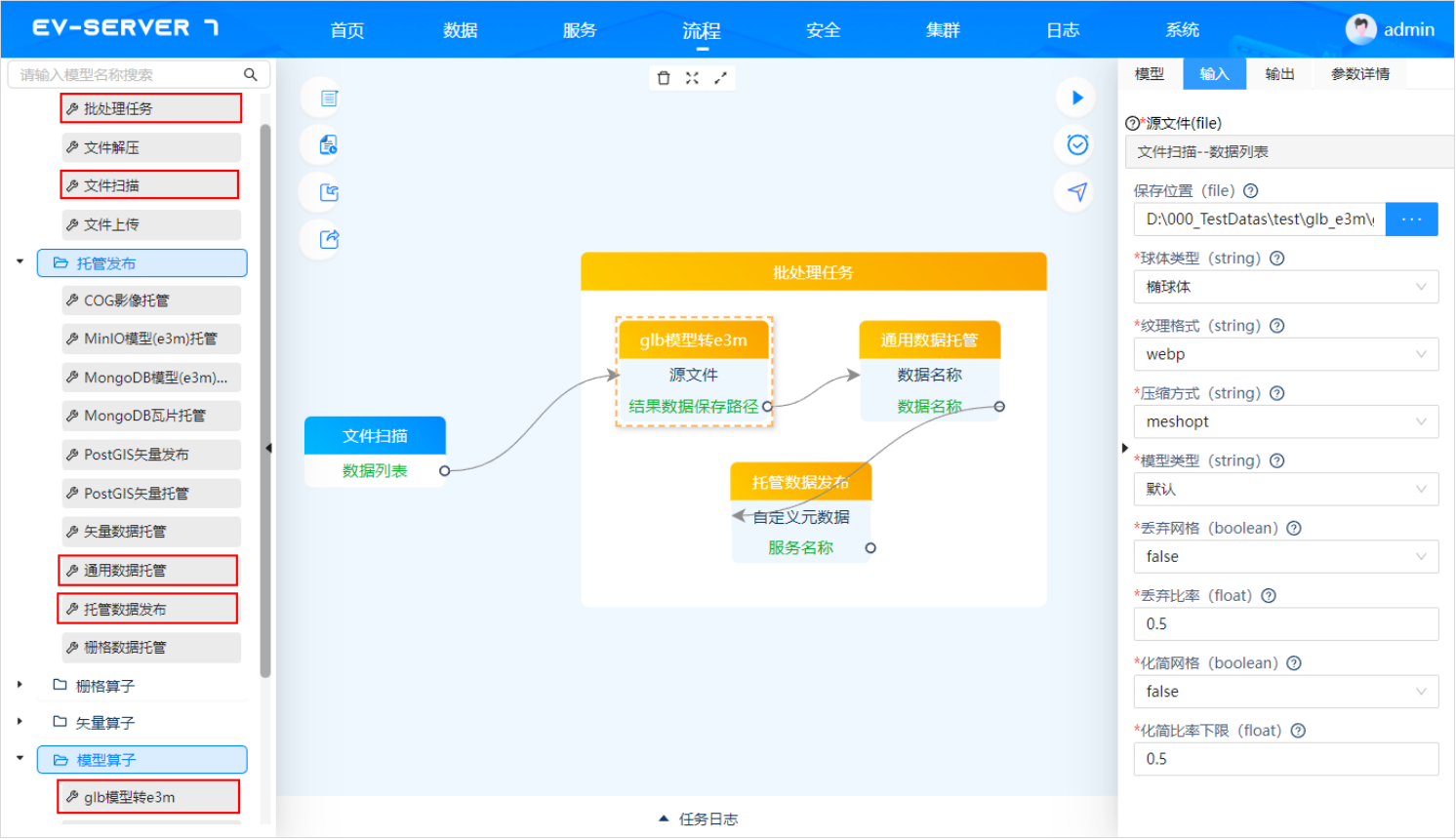The width and height of the screenshot is (1456, 839).
Task: Open the 日志 menu in the top bar
Action: [x=1062, y=29]
